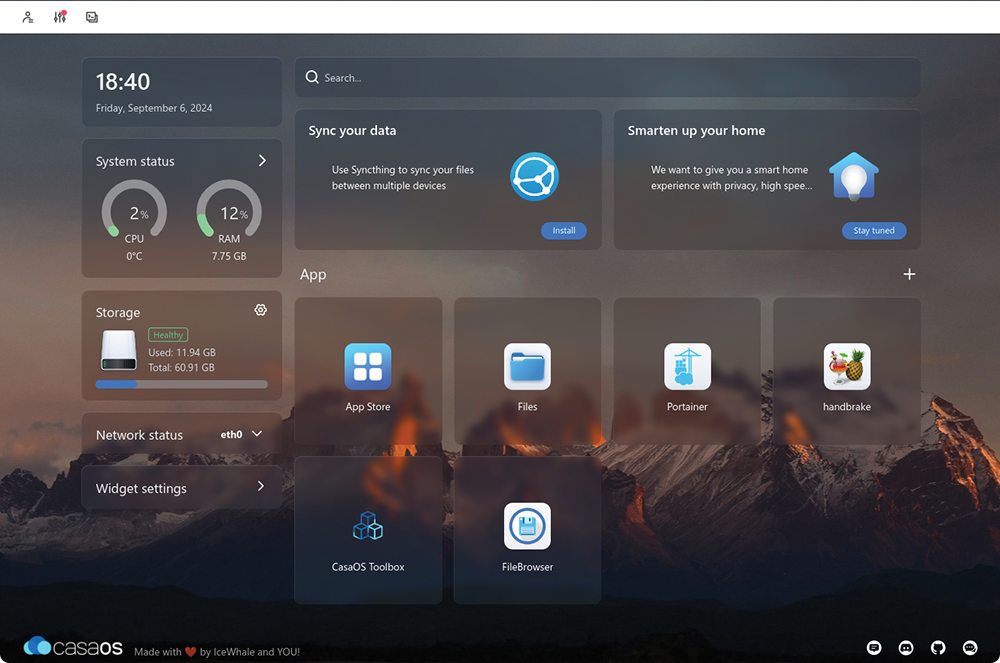Click the CasaOS logo
Screen dimensions: 1000x663
73,647
